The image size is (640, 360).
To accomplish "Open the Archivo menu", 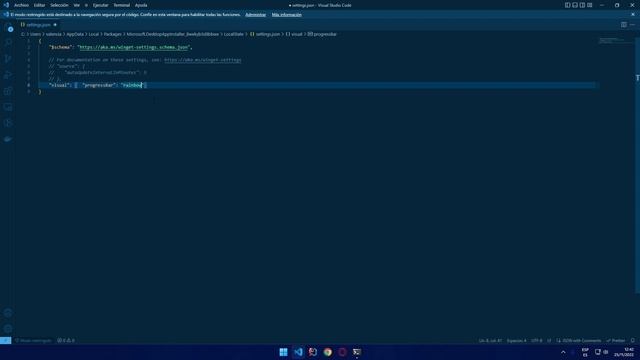I will [21, 5].
